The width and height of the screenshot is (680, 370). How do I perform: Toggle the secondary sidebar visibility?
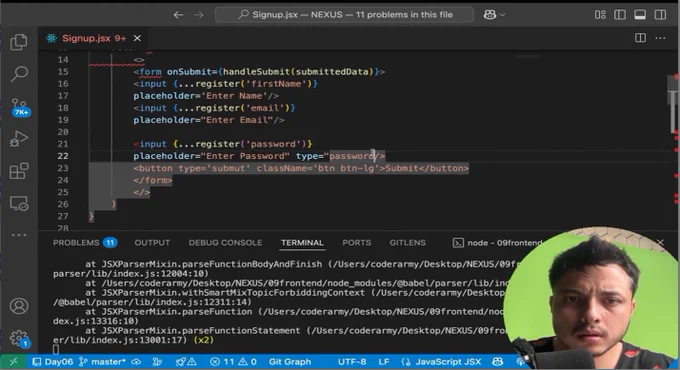point(660,15)
